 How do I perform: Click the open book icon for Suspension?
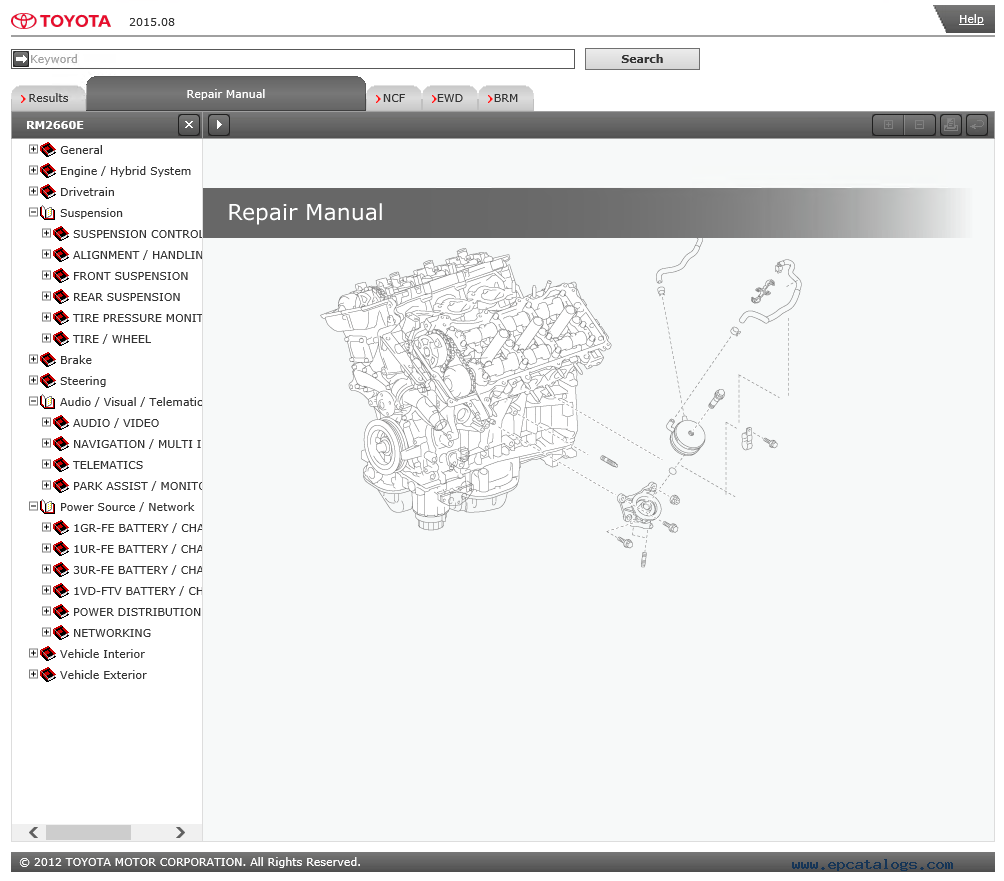click(48, 213)
